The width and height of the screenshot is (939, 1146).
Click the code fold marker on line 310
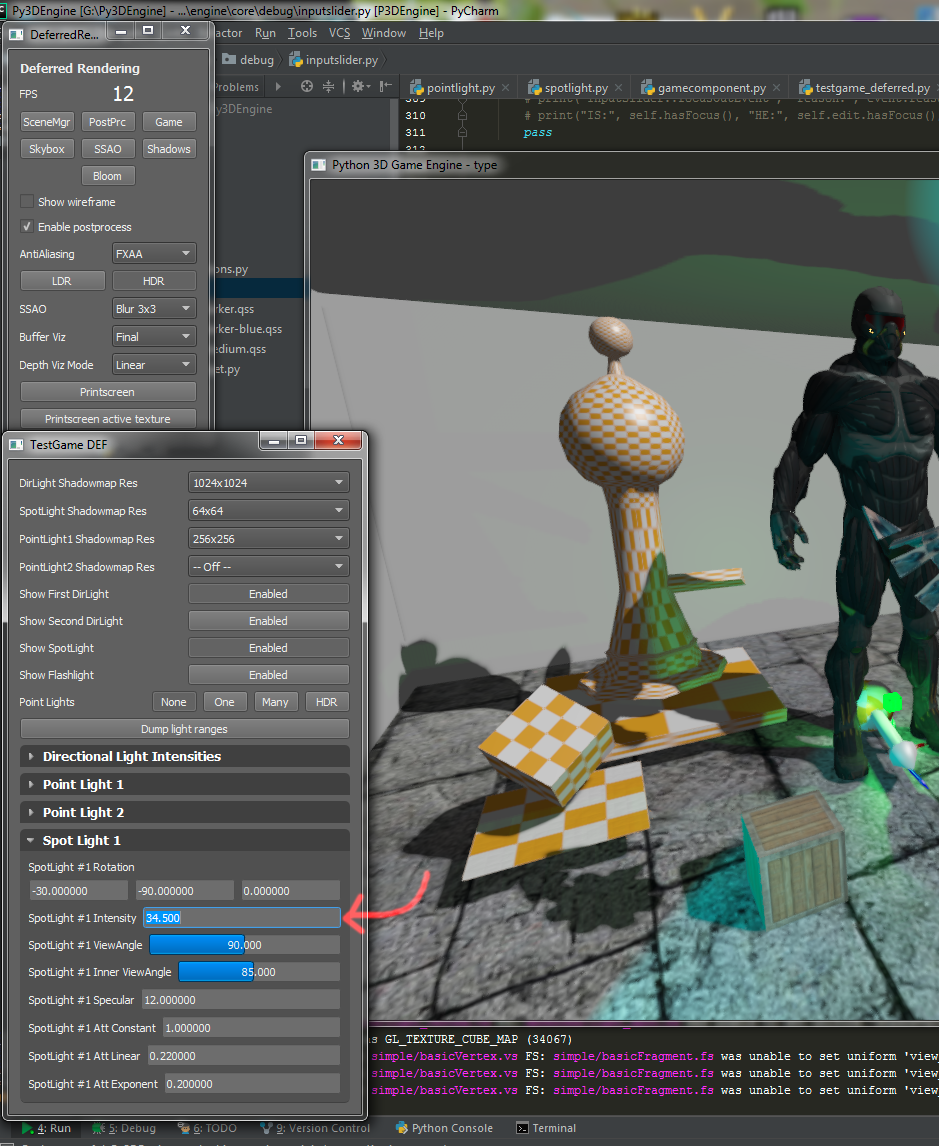pyautogui.click(x=462, y=115)
